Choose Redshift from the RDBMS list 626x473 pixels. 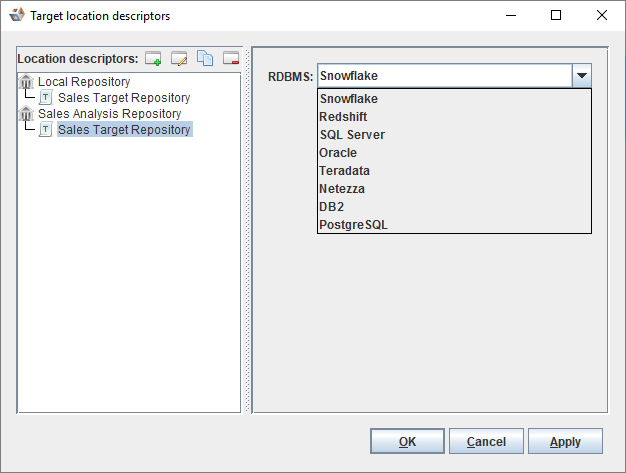[454, 117]
